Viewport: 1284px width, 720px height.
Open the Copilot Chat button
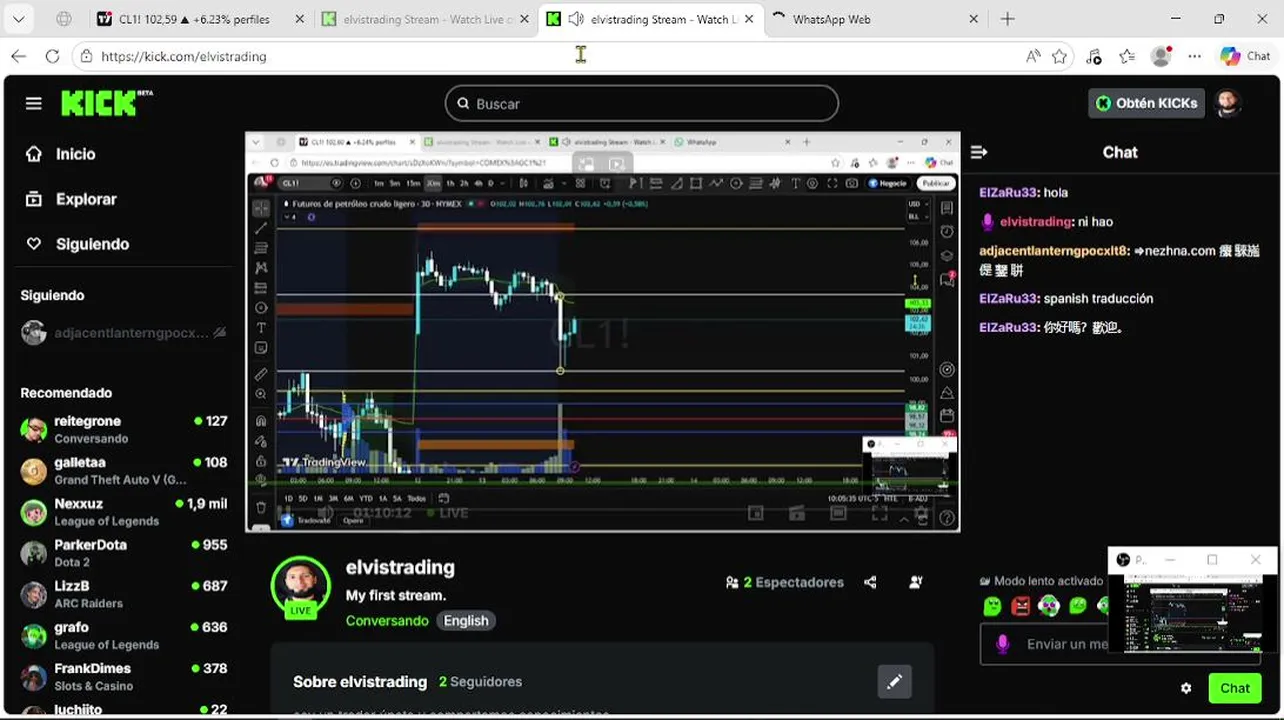click(1245, 56)
